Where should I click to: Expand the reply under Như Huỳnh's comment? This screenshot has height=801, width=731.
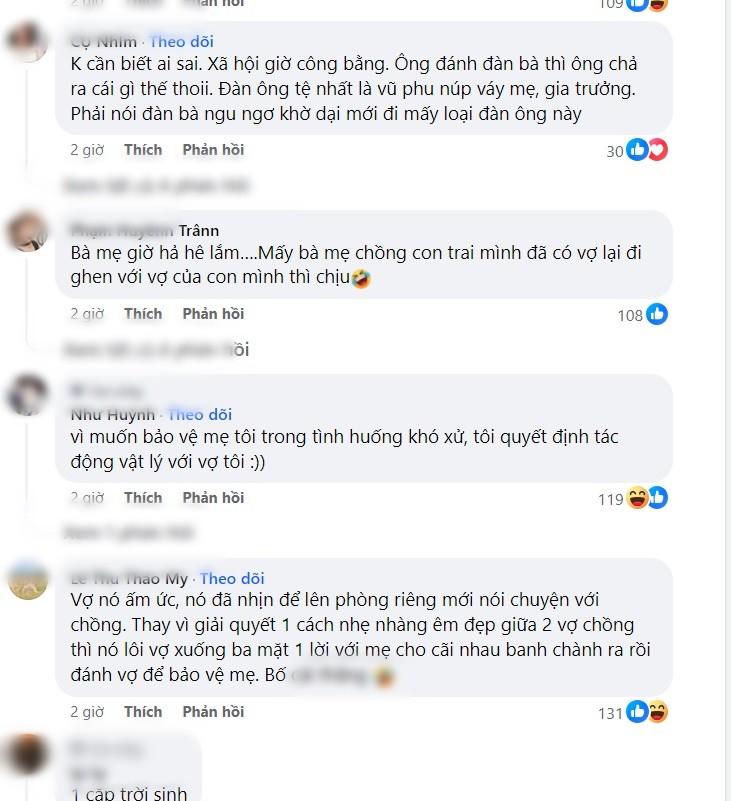tap(128, 533)
